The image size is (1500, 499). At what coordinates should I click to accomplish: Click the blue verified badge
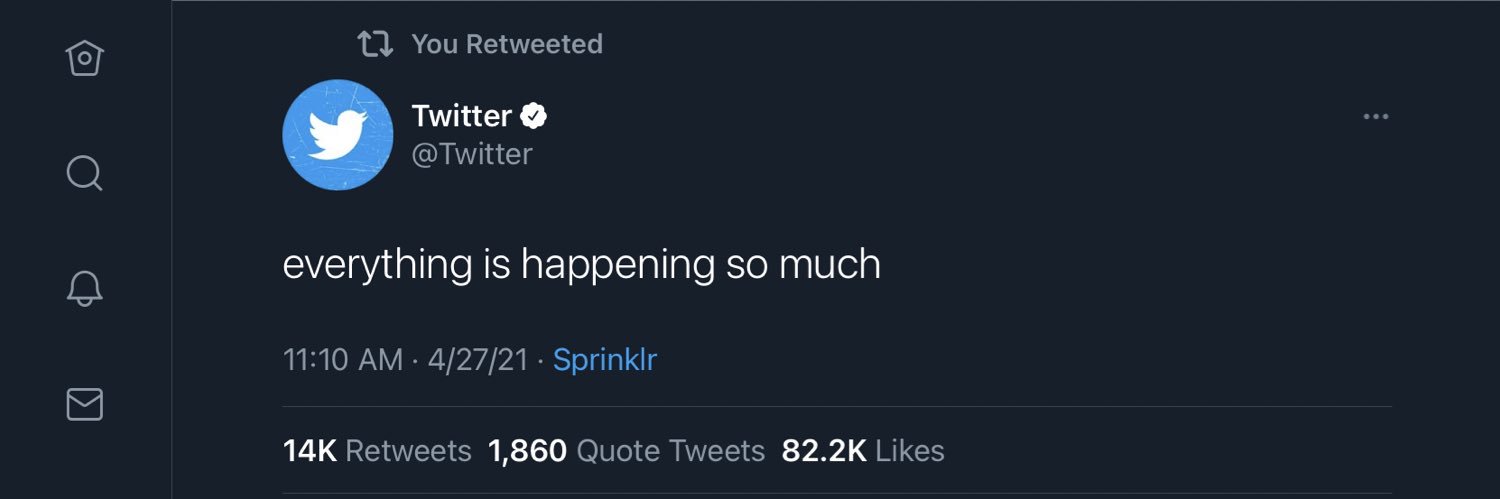535,116
